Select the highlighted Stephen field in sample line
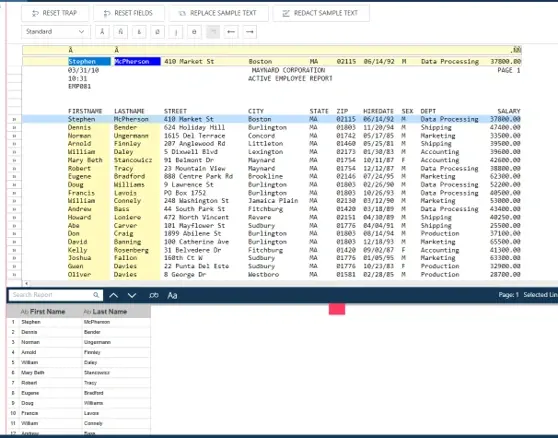Screen dimensions: 558x438 [89, 62]
